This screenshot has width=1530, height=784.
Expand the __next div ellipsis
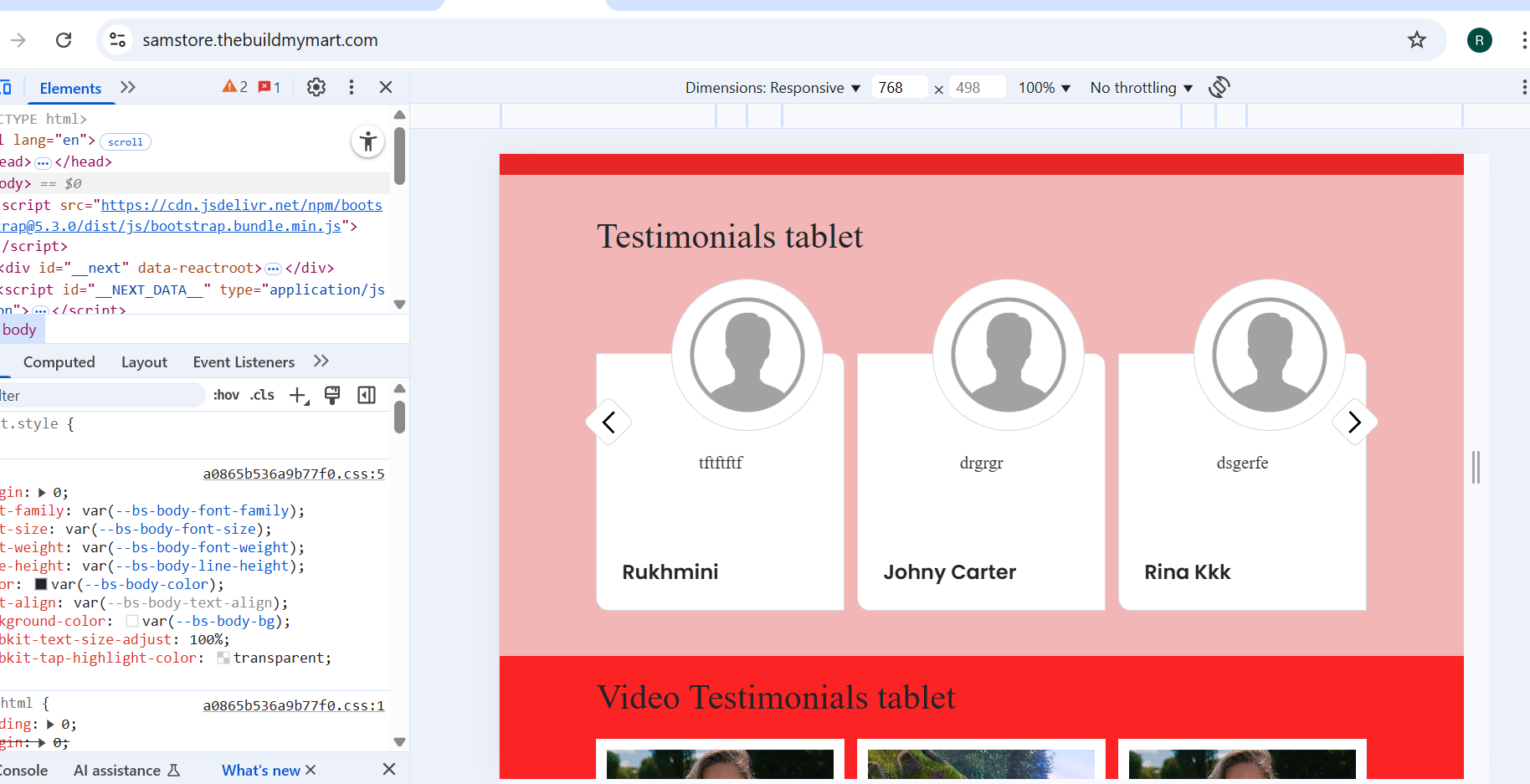[x=273, y=269]
